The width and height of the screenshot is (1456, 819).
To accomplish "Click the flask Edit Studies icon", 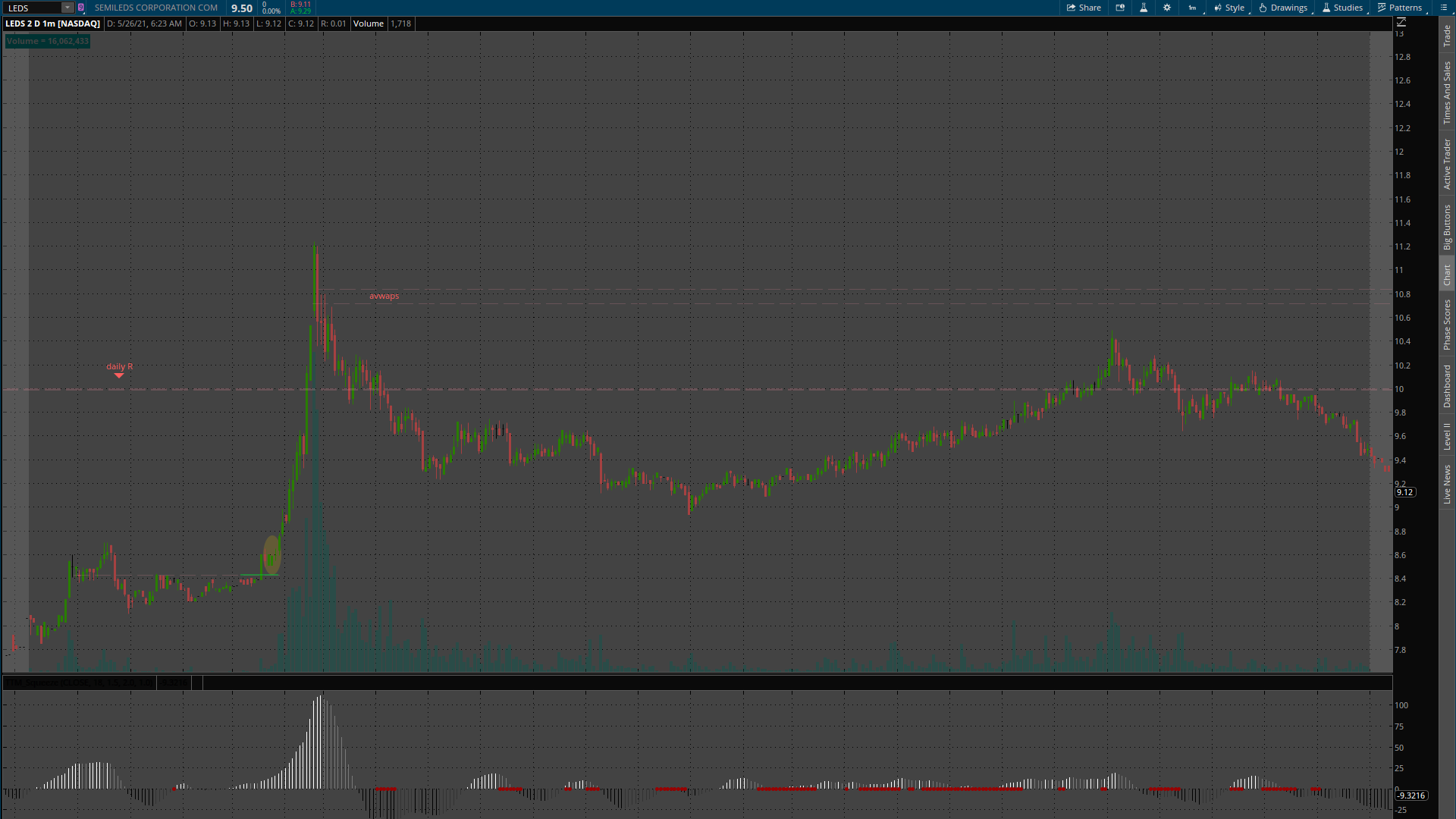I will tap(1144, 8).
